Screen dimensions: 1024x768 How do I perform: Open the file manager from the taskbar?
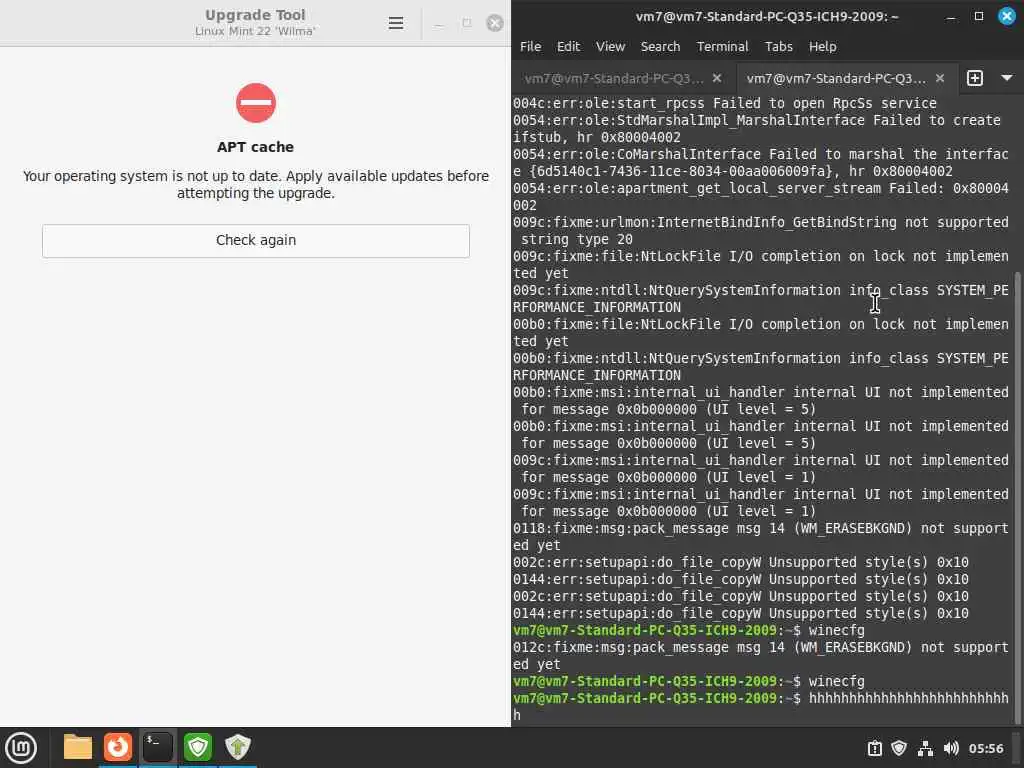point(77,747)
